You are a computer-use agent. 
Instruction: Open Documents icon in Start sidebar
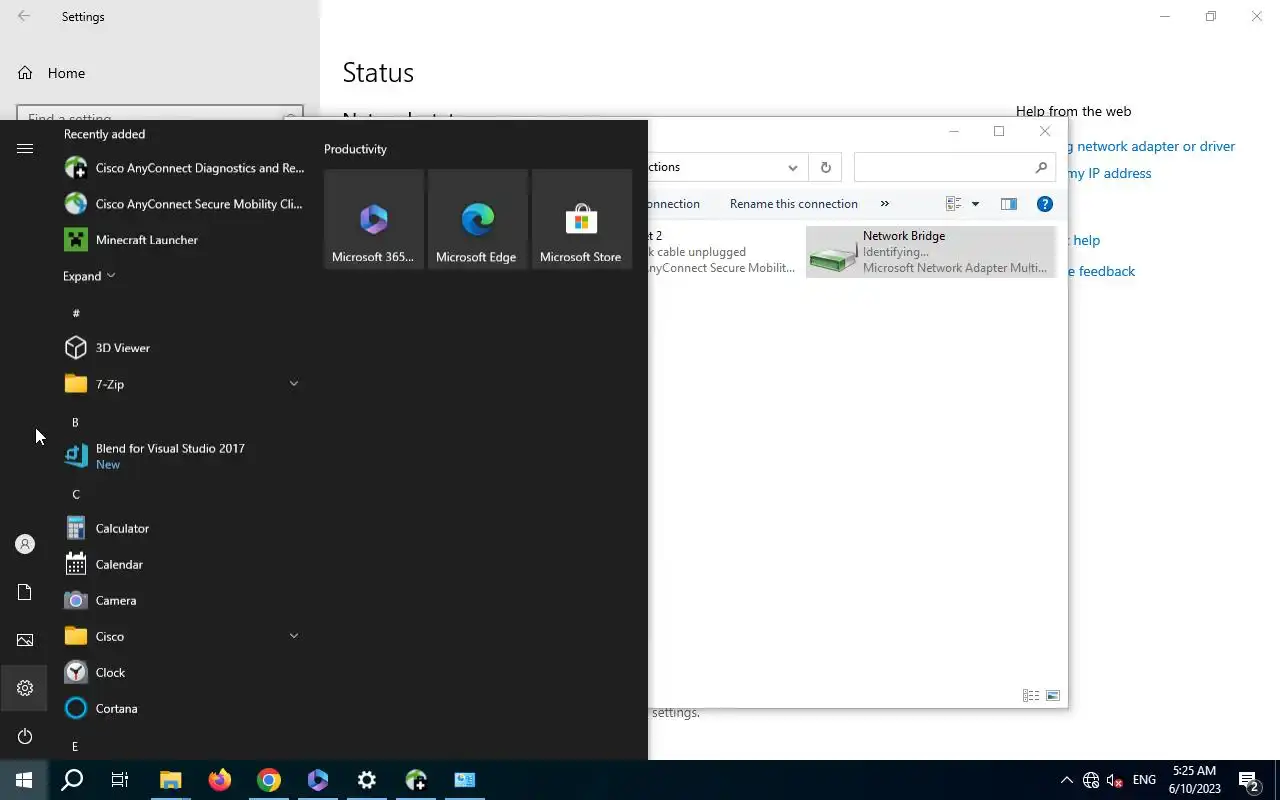click(25, 592)
